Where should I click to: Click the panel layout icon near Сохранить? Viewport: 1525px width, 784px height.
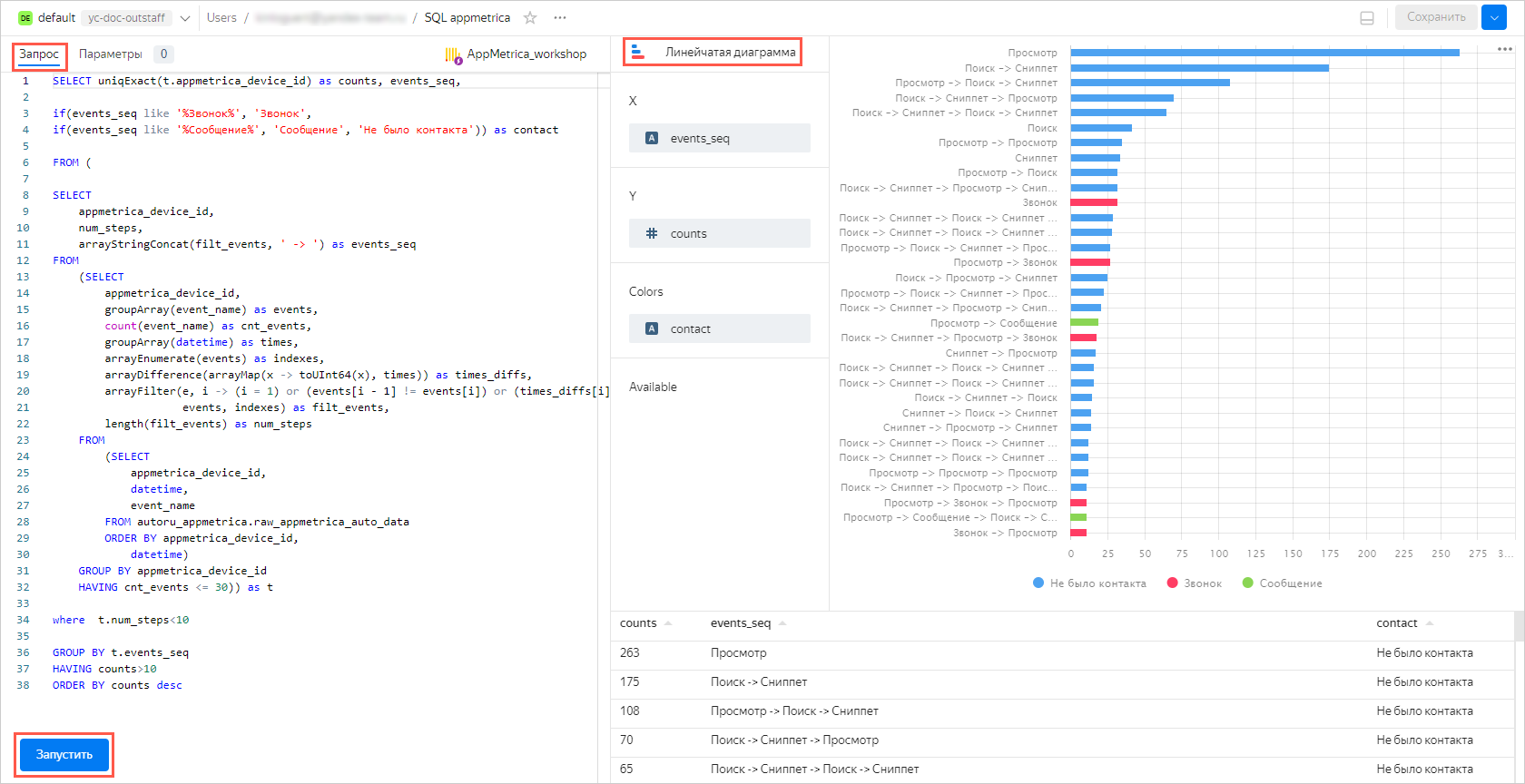point(1367,18)
